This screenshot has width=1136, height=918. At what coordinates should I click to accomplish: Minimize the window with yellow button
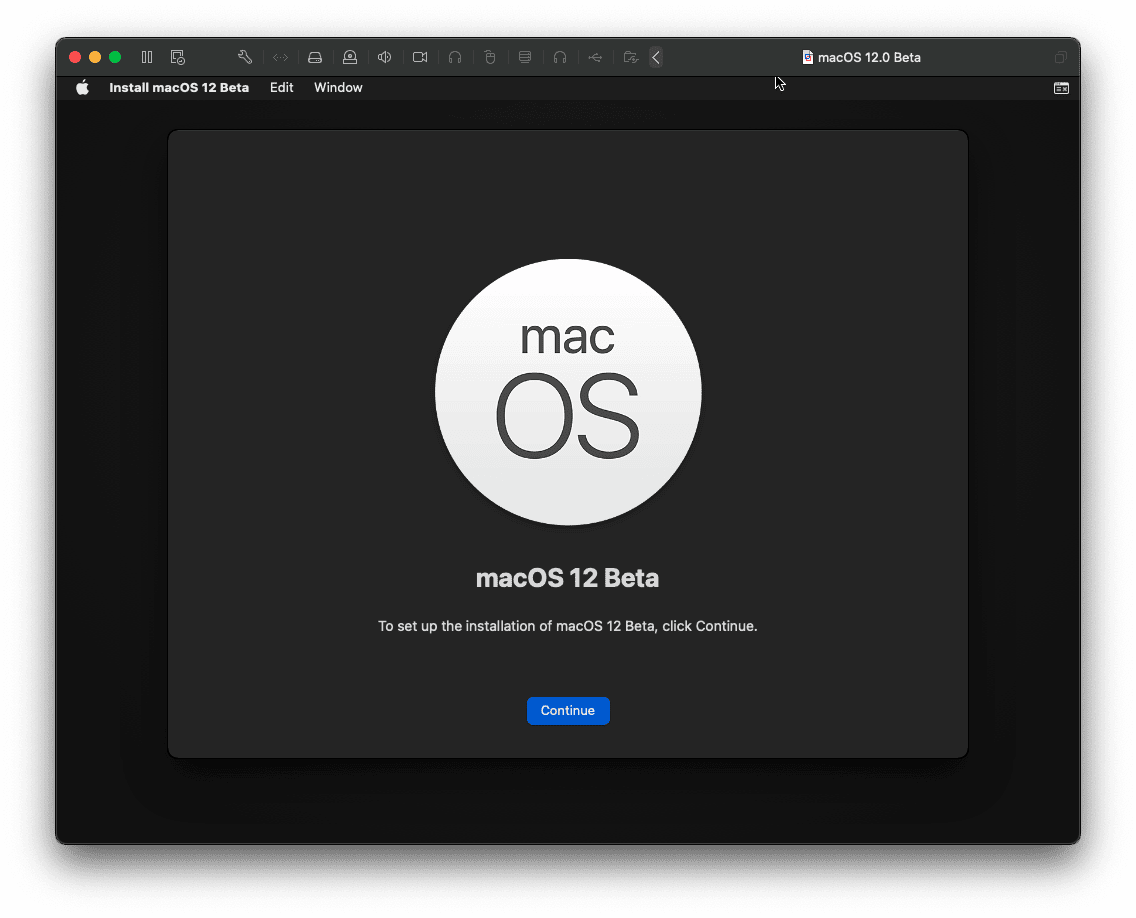[x=95, y=57]
